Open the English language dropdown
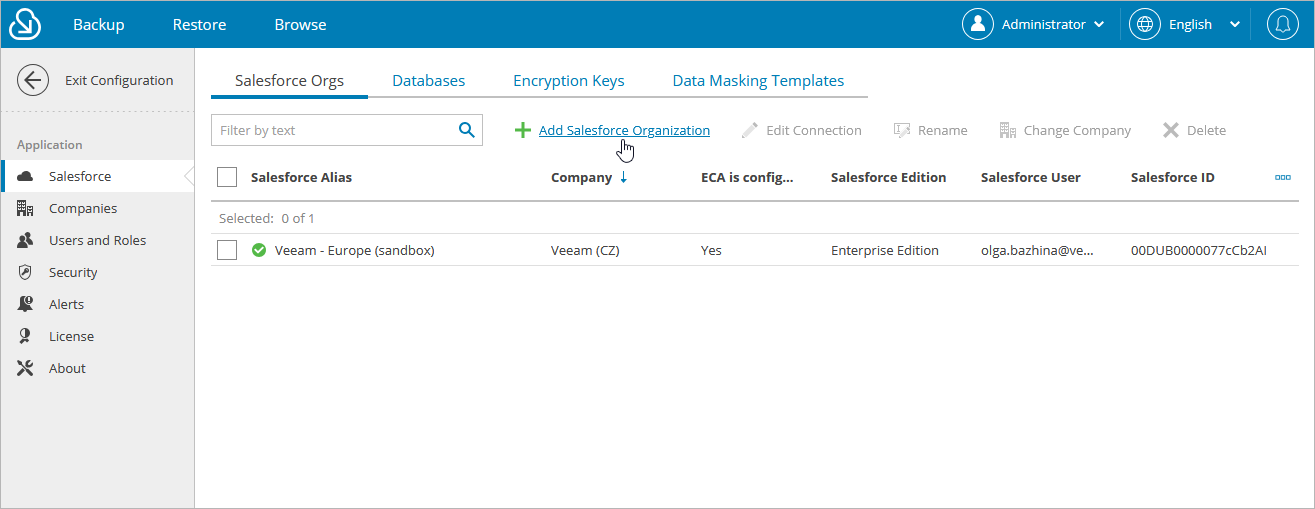Image resolution: width=1315 pixels, height=509 pixels. pyautogui.click(x=1185, y=24)
